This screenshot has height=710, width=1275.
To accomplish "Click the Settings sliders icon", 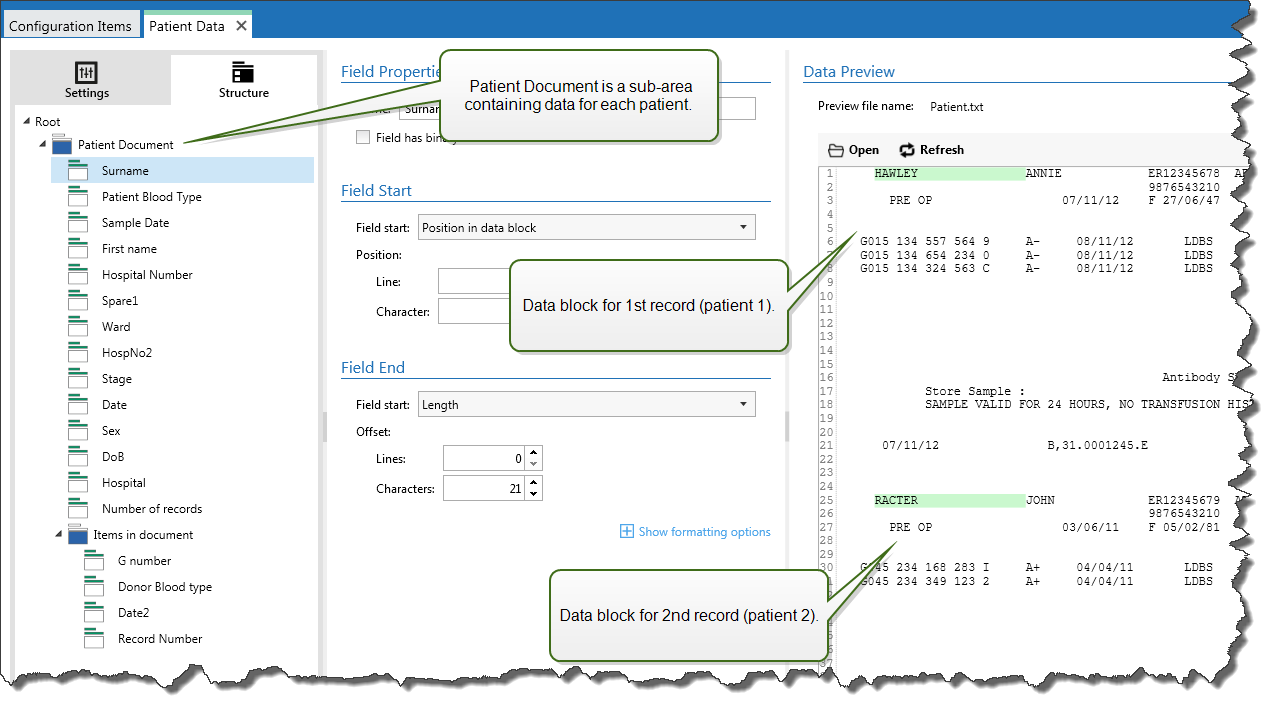I will [x=87, y=73].
